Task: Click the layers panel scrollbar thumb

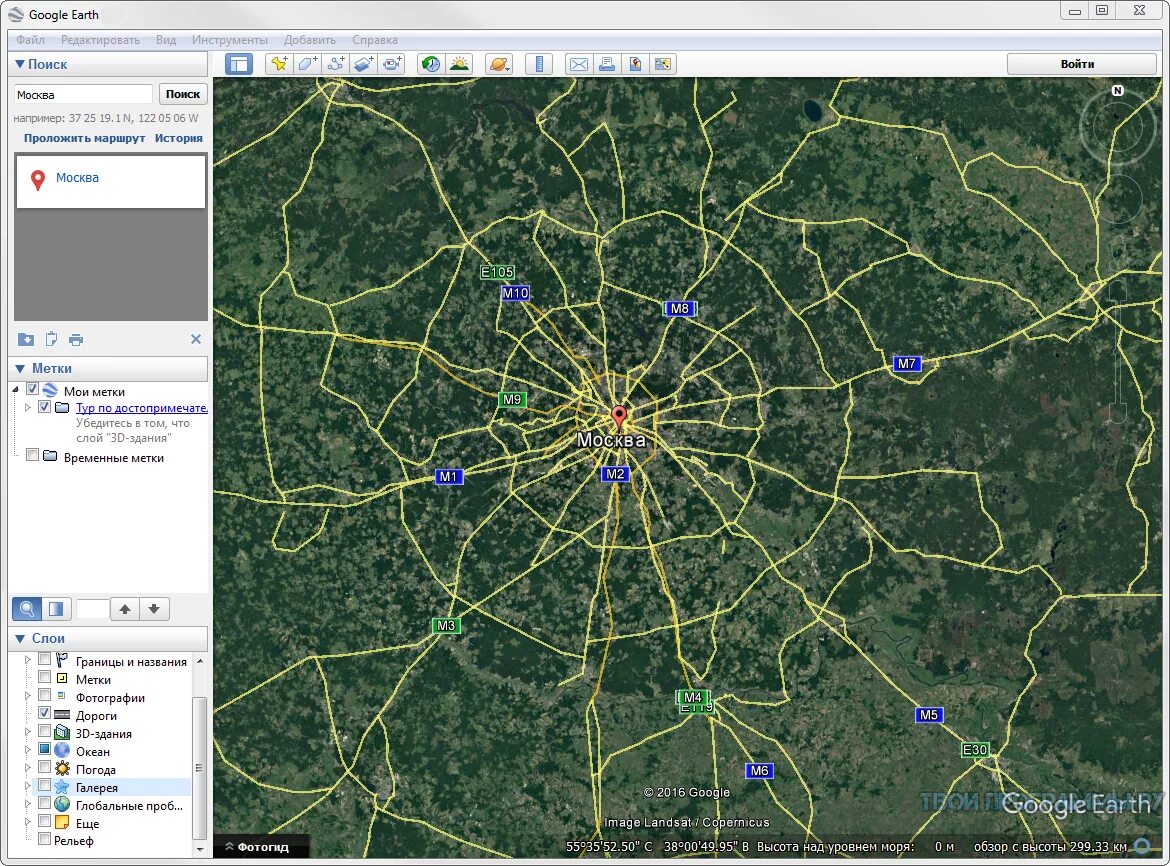Action: [x=198, y=768]
